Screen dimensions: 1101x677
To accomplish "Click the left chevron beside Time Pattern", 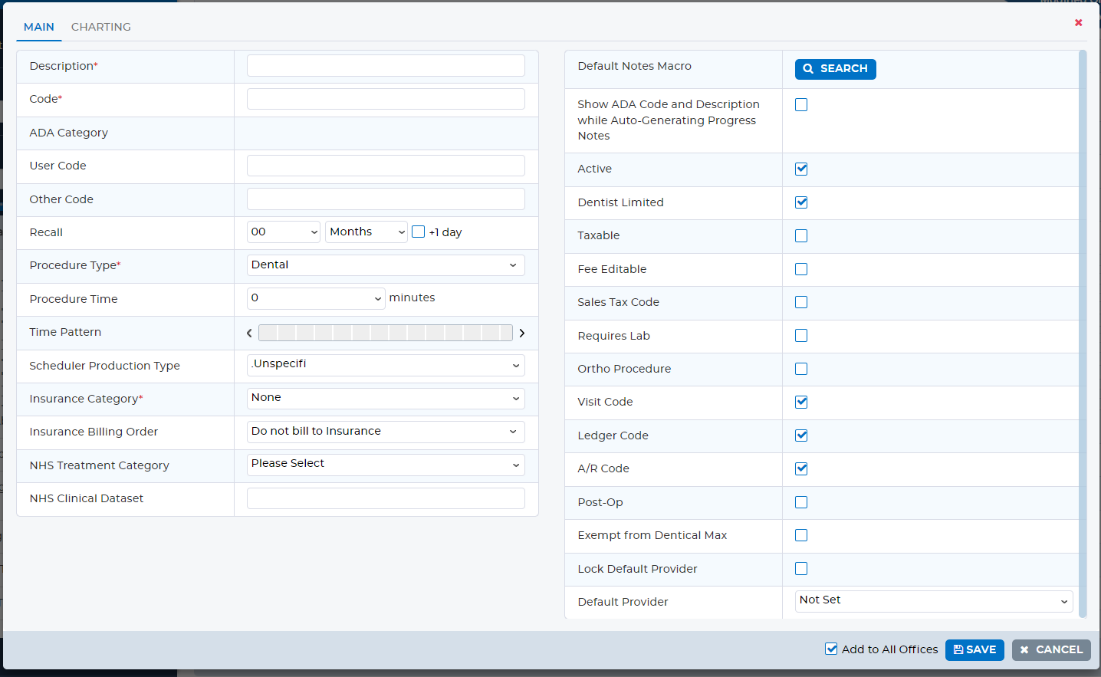I will click(248, 332).
